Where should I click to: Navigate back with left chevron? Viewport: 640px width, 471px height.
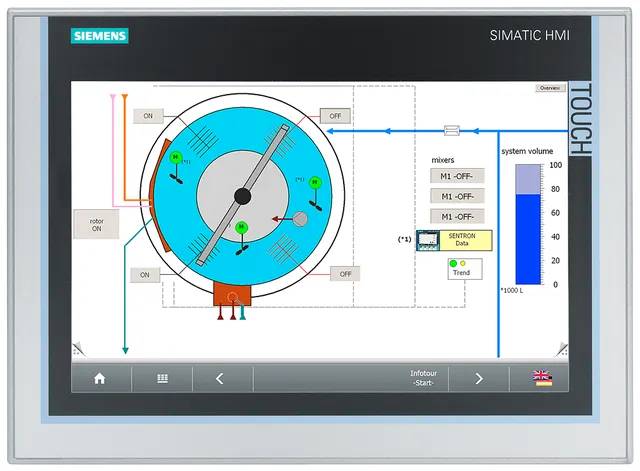point(220,379)
